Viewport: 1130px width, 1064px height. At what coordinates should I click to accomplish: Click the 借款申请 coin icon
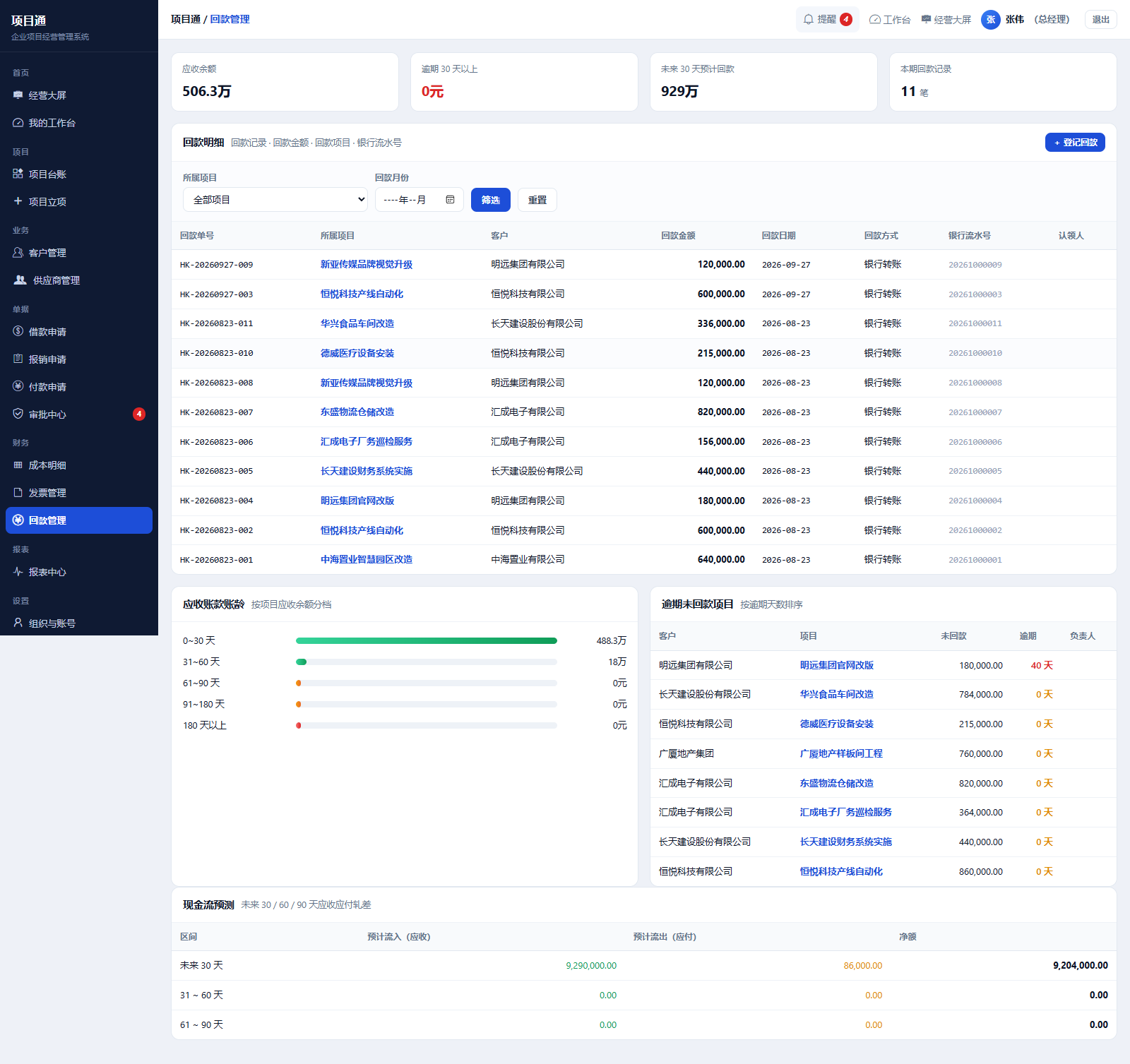(x=18, y=331)
